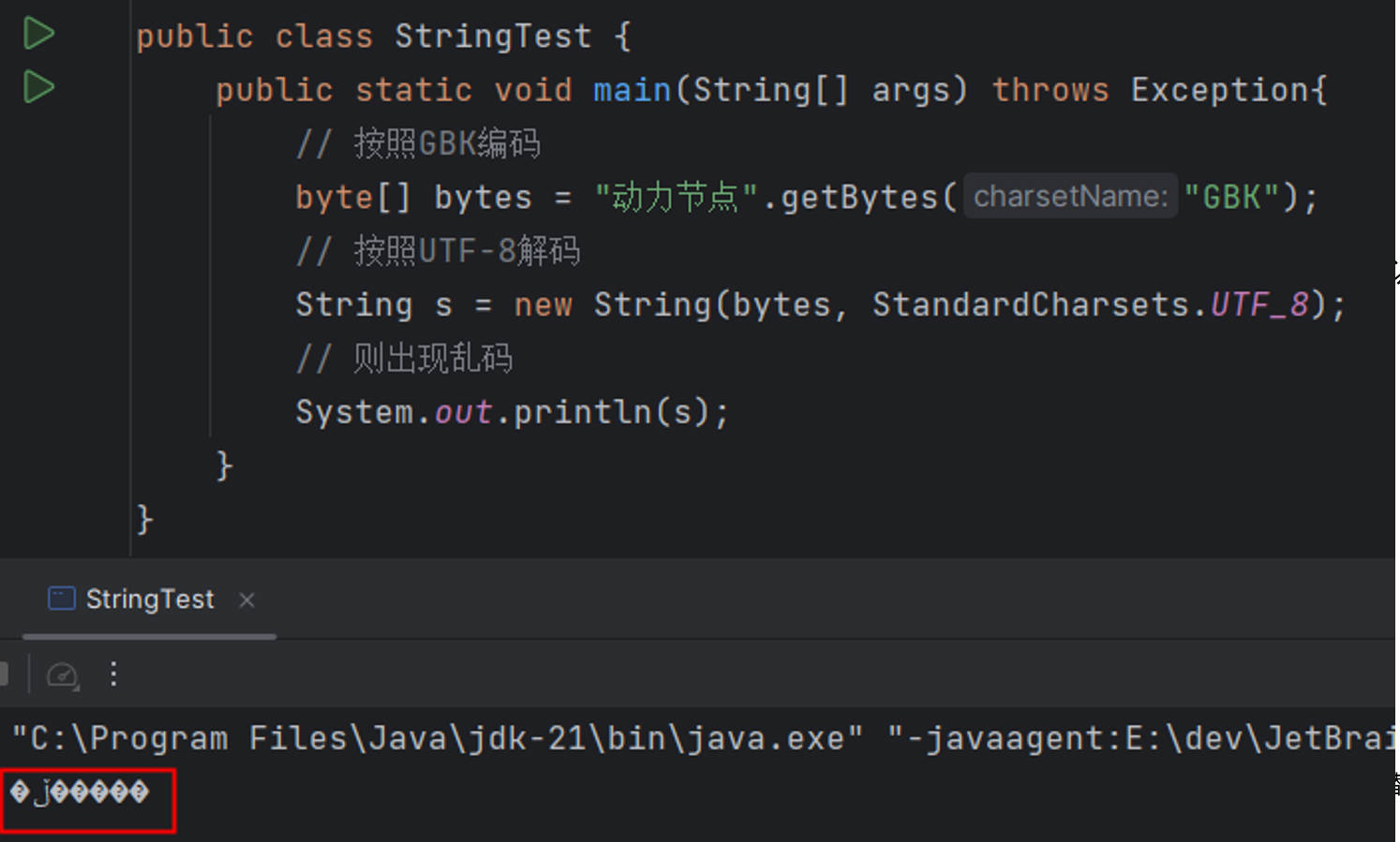Viewport: 1400px width, 842px height.
Task: Open the three-dot more options menu
Action: coord(113,674)
